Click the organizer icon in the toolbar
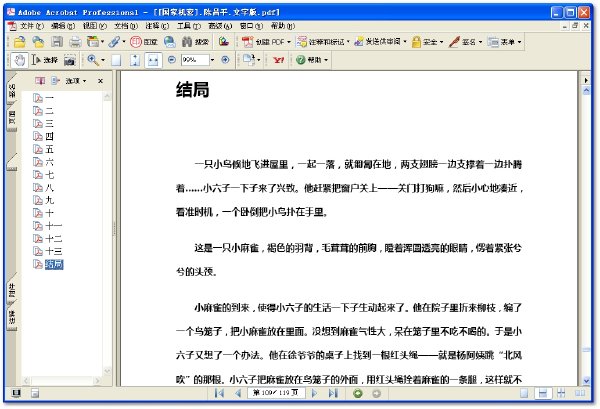 click(92, 41)
